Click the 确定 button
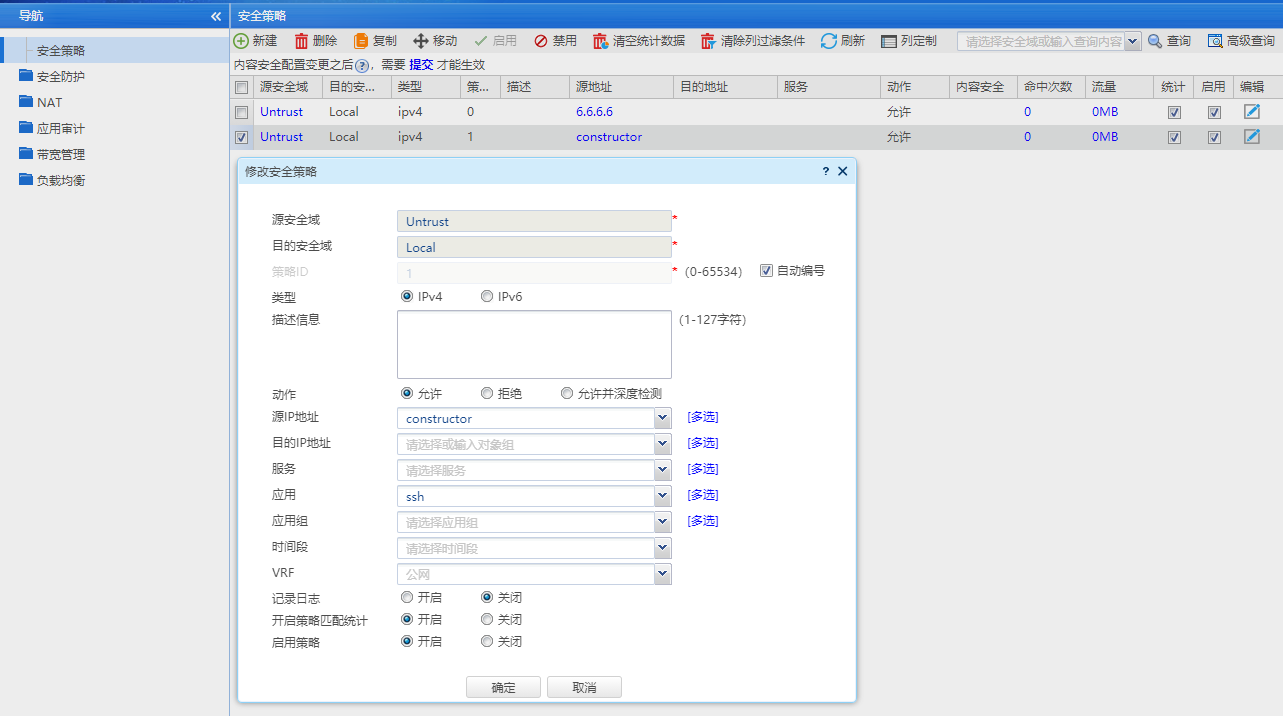 [x=503, y=688]
